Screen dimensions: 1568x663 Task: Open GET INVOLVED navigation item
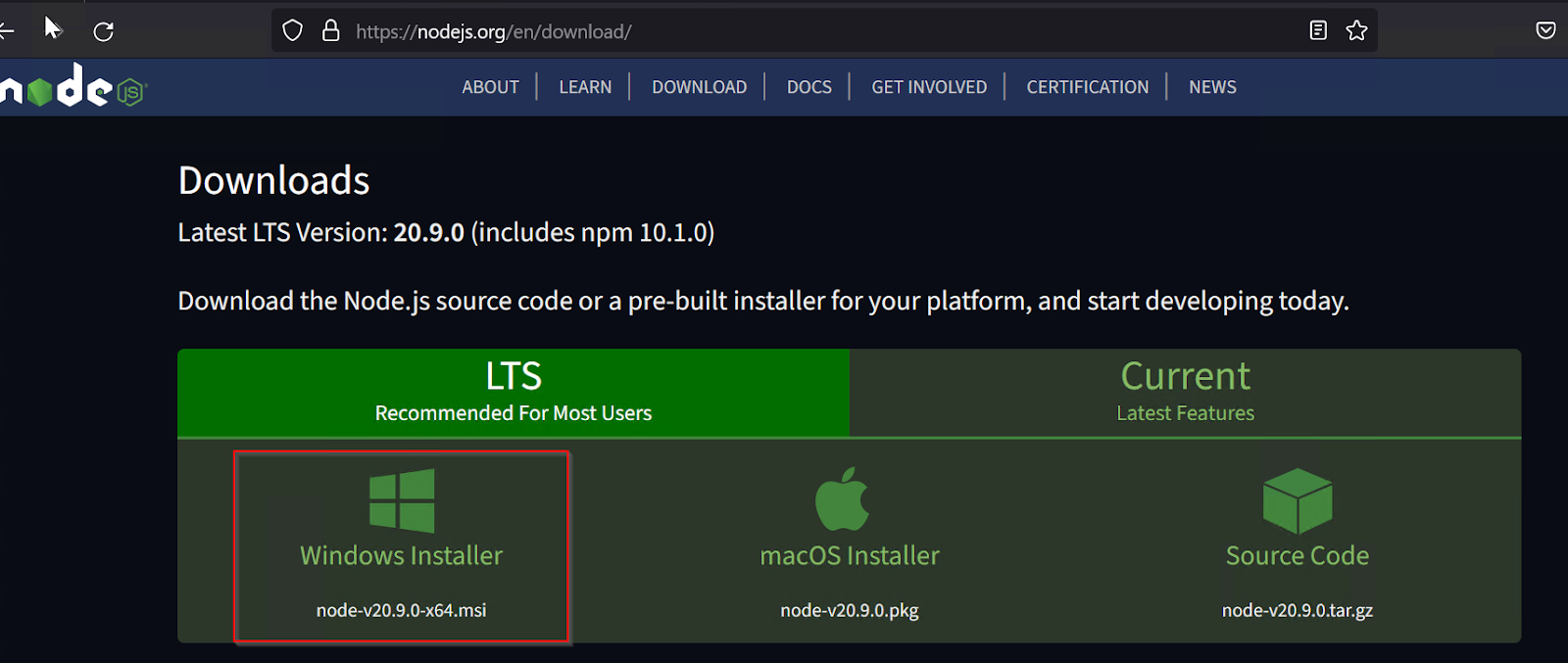click(x=929, y=87)
